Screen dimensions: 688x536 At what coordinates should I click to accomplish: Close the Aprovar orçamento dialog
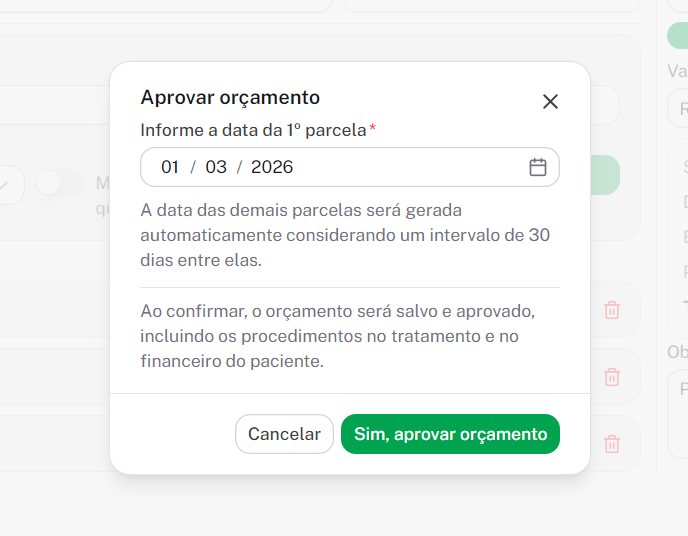[x=550, y=102]
